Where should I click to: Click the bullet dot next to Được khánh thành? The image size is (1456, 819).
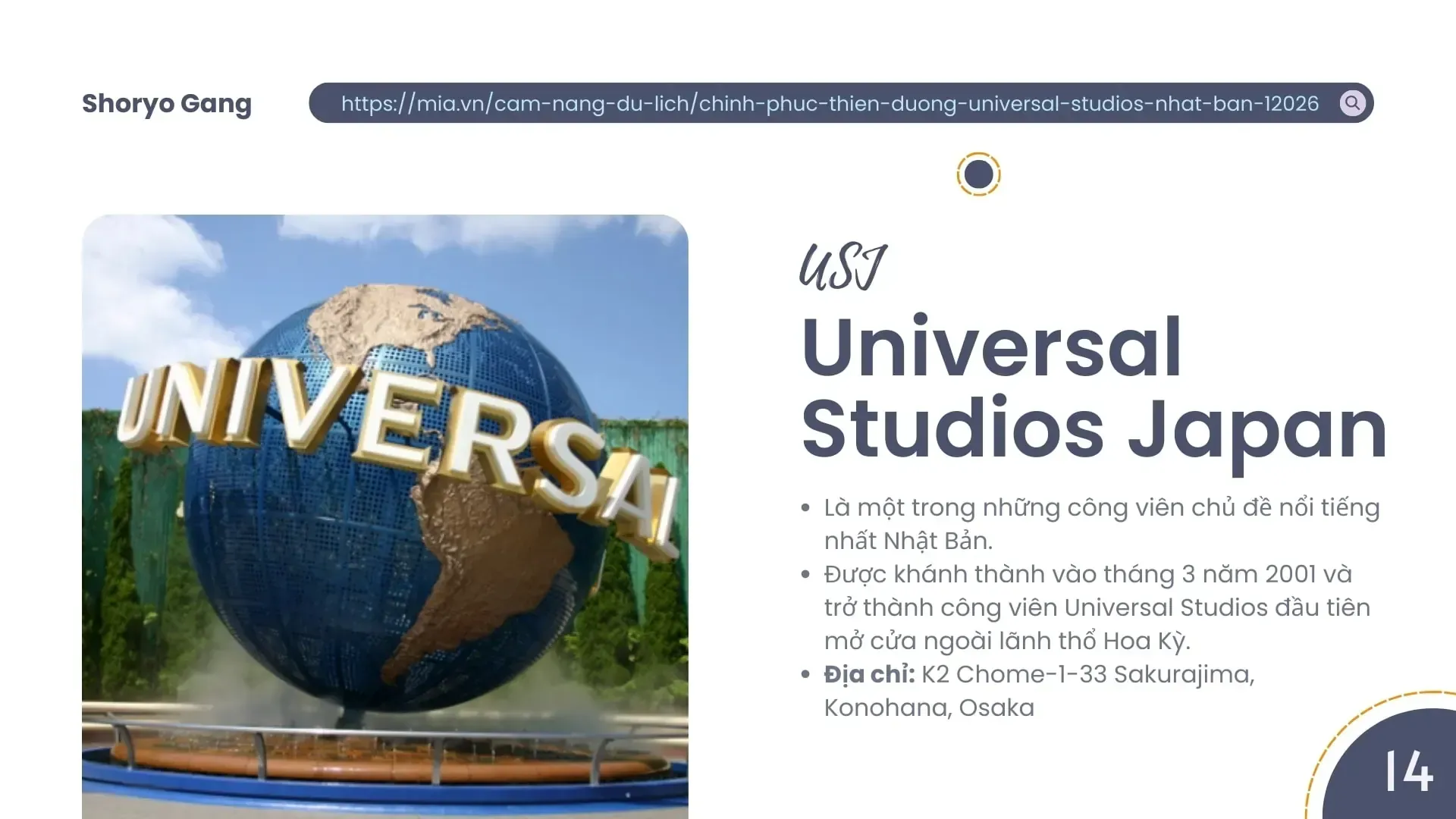click(x=805, y=575)
